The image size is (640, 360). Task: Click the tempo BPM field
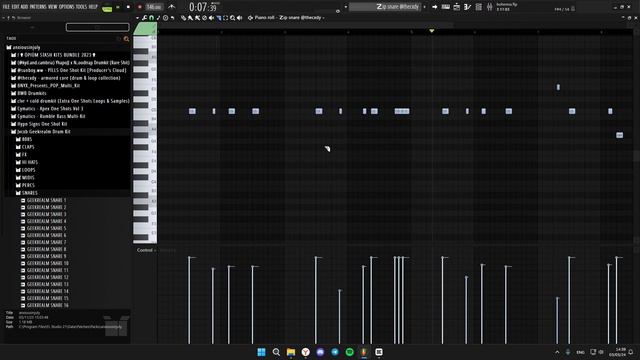pos(154,7)
